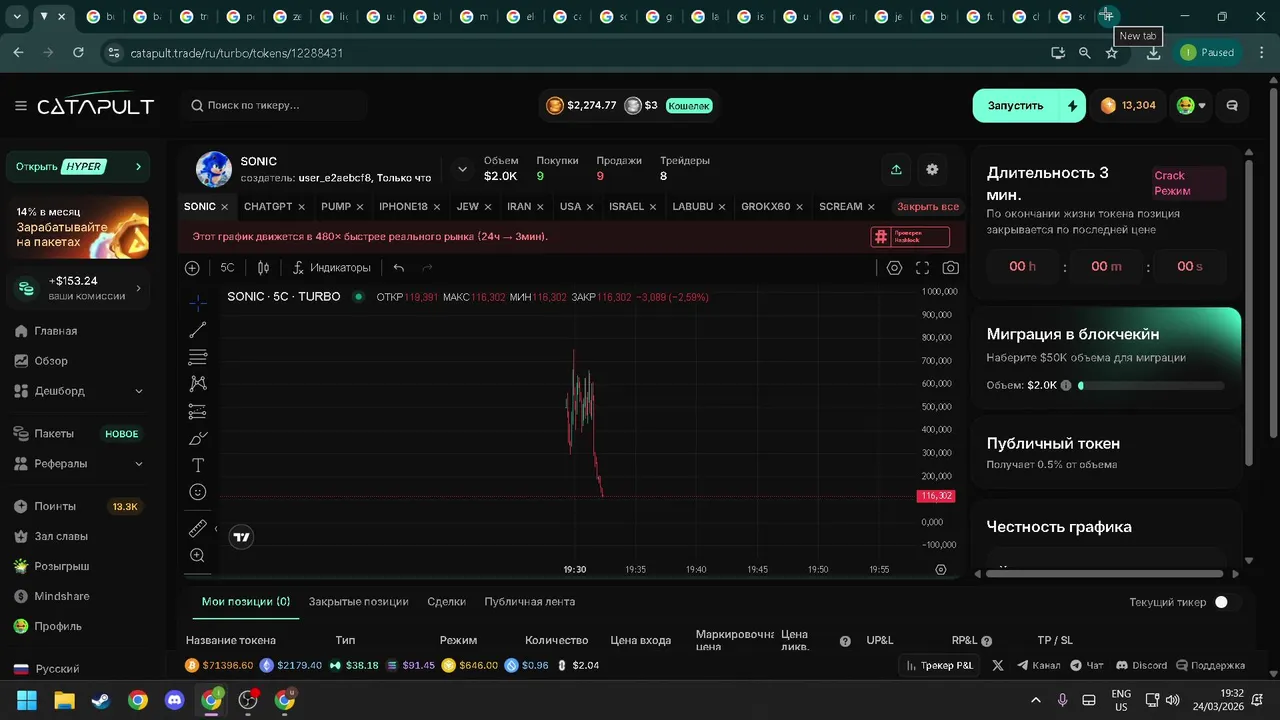Open File Explorer from the taskbar
This screenshot has width=1280, height=720.
tap(64, 700)
